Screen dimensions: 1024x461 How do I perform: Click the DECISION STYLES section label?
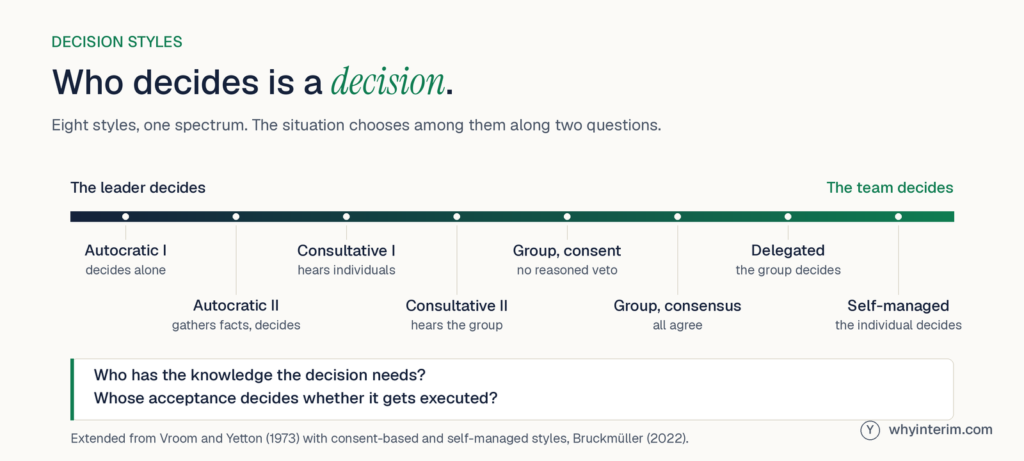coord(117,42)
